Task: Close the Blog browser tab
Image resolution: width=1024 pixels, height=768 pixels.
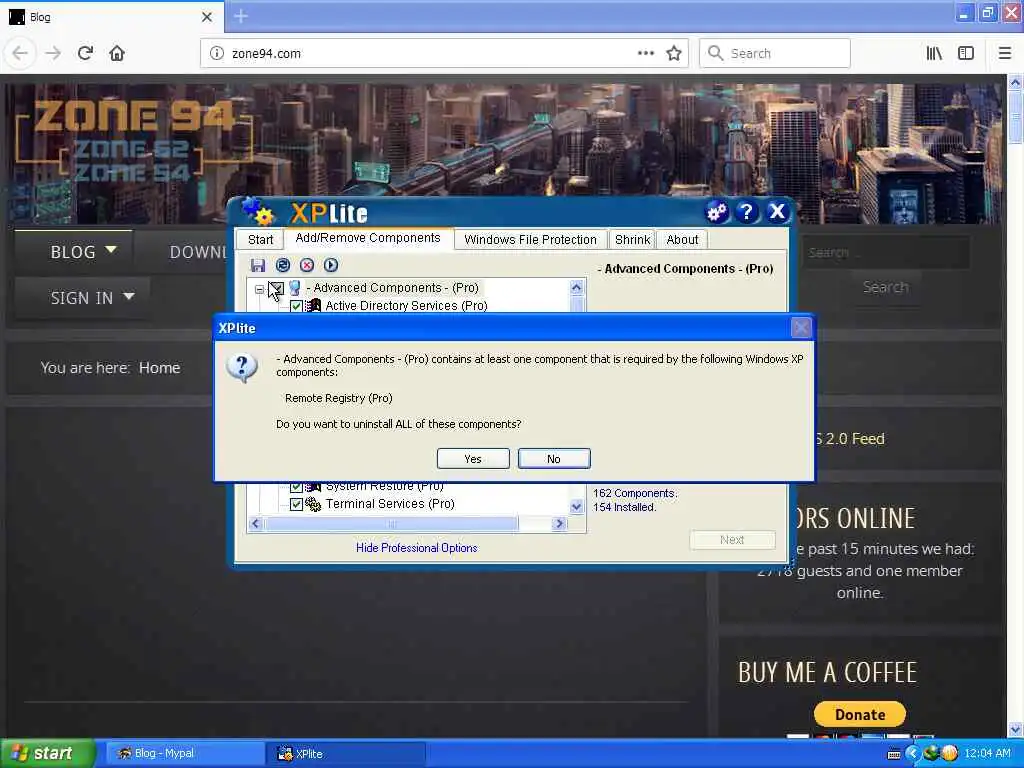Action: click(207, 17)
